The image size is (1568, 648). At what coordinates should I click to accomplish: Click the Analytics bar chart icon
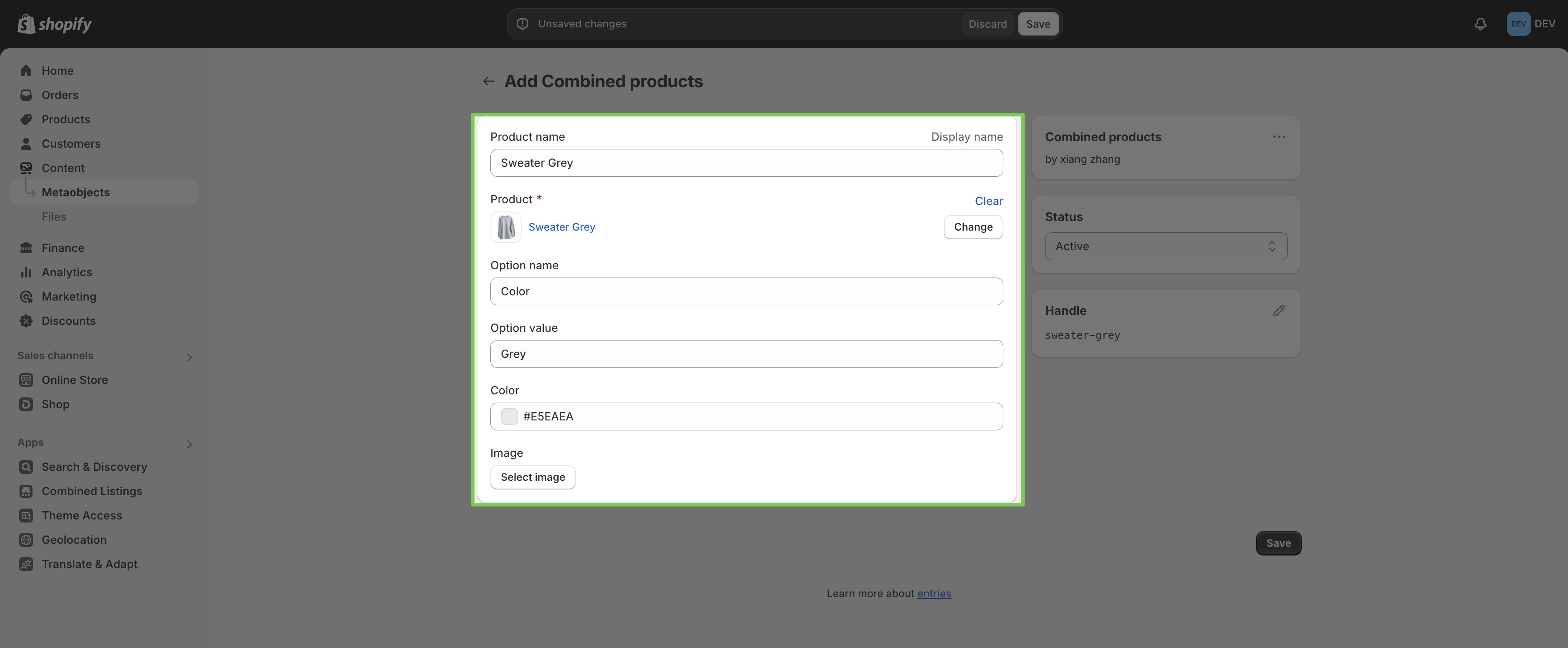coord(26,272)
